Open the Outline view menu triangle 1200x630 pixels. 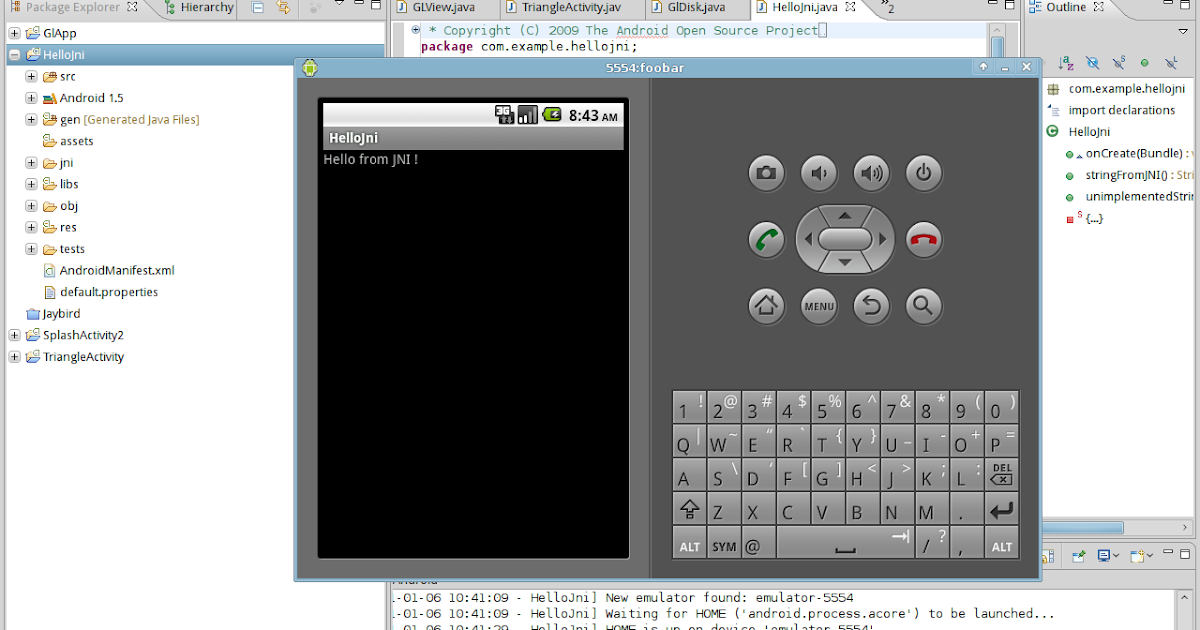1181,33
